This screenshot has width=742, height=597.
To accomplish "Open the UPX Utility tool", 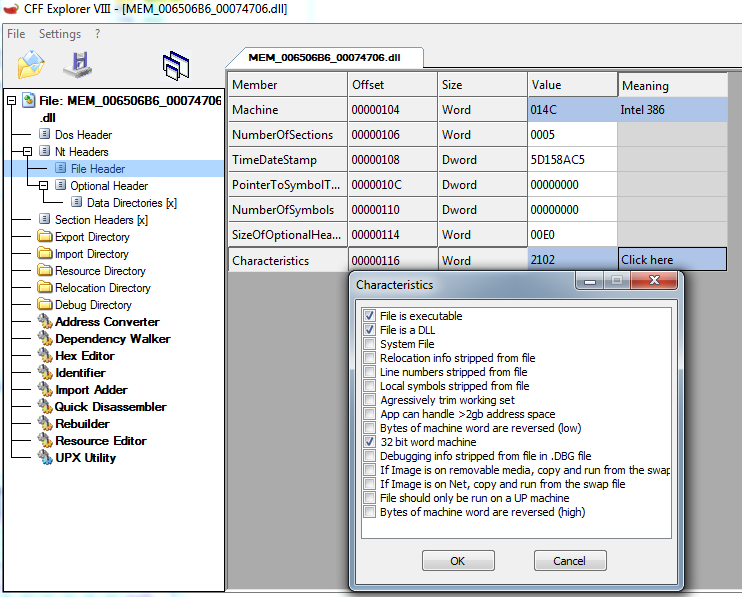I will (x=85, y=458).
